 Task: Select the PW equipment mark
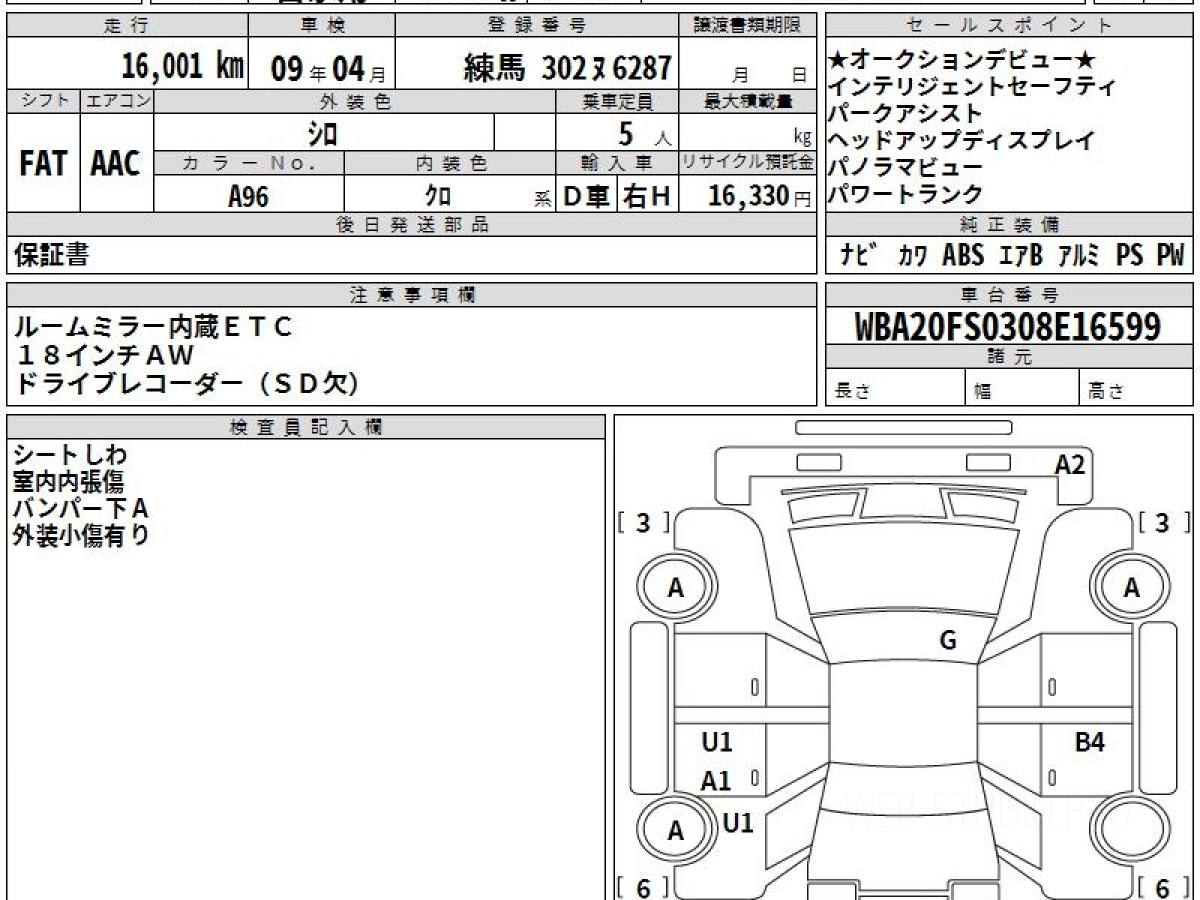[x=1170, y=256]
